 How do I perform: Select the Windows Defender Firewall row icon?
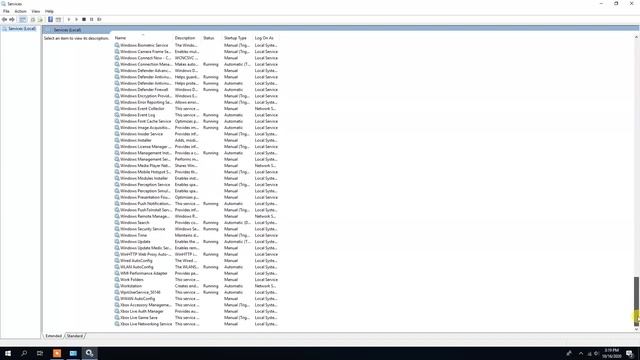tap(117, 89)
